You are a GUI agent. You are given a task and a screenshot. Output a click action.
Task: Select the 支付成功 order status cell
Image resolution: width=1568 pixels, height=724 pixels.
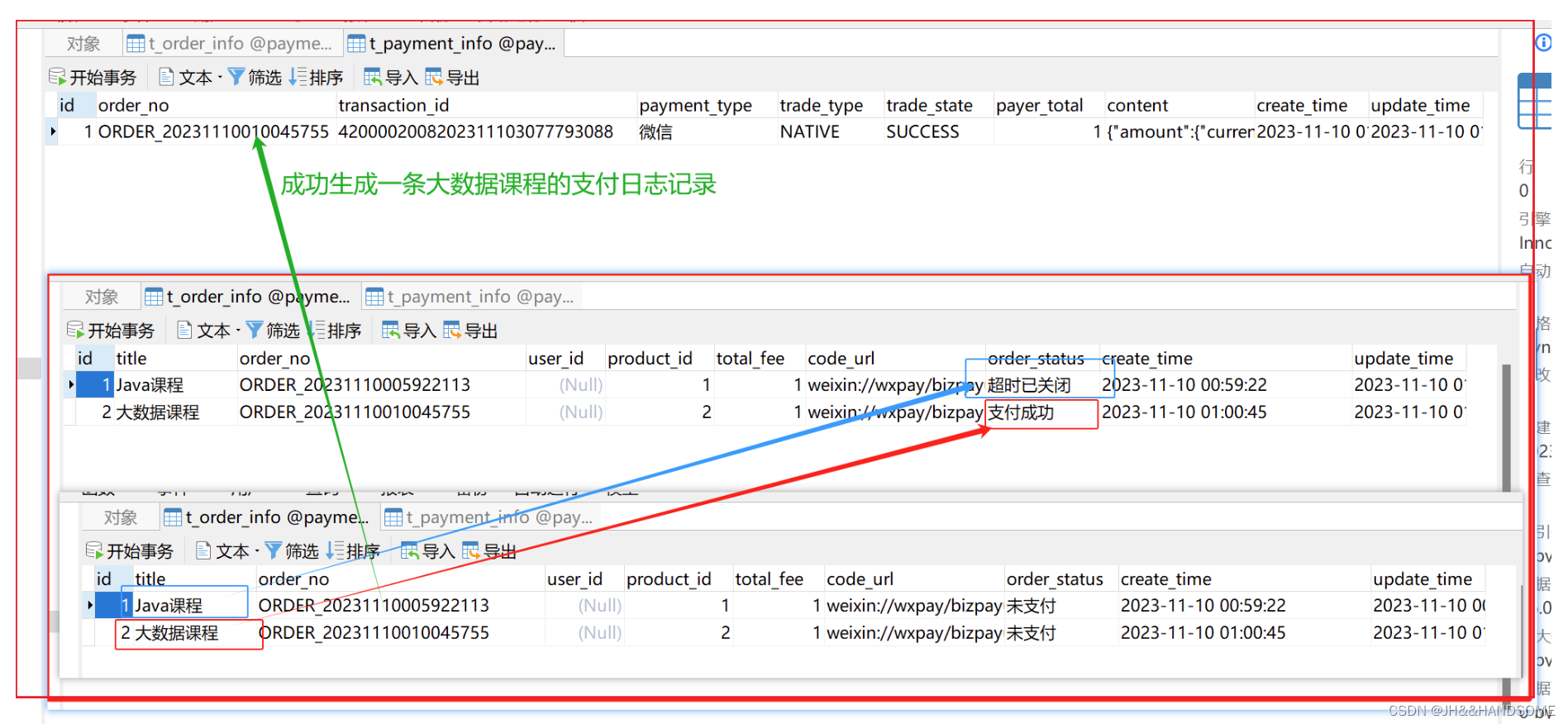(1041, 412)
